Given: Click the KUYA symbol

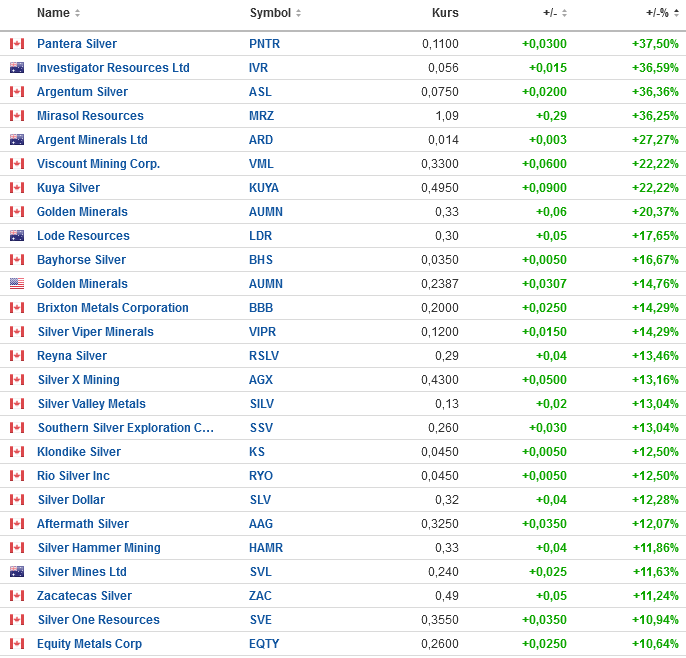Looking at the screenshot, I should pyautogui.click(x=264, y=188).
